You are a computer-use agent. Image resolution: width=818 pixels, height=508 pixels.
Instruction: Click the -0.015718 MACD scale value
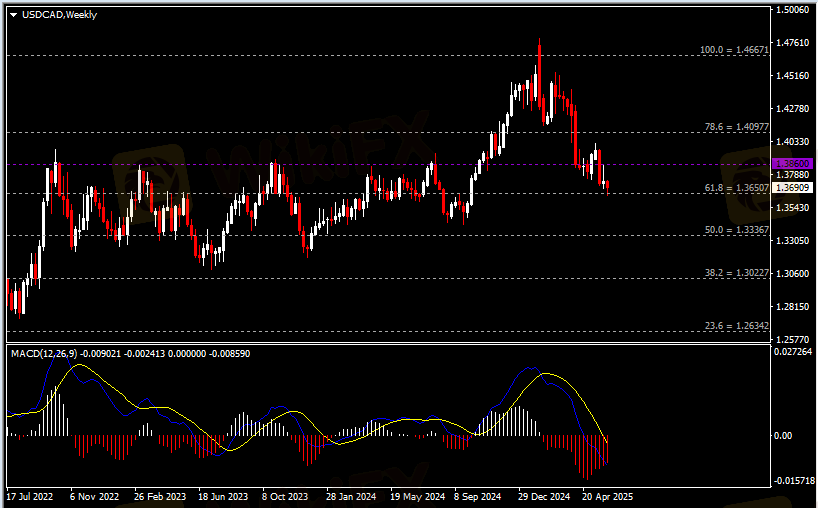click(x=793, y=481)
